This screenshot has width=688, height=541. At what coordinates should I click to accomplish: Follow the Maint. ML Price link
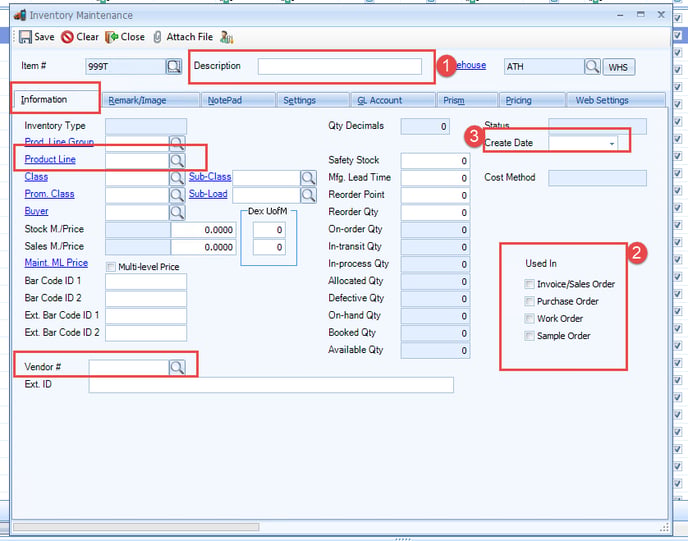[x=56, y=263]
